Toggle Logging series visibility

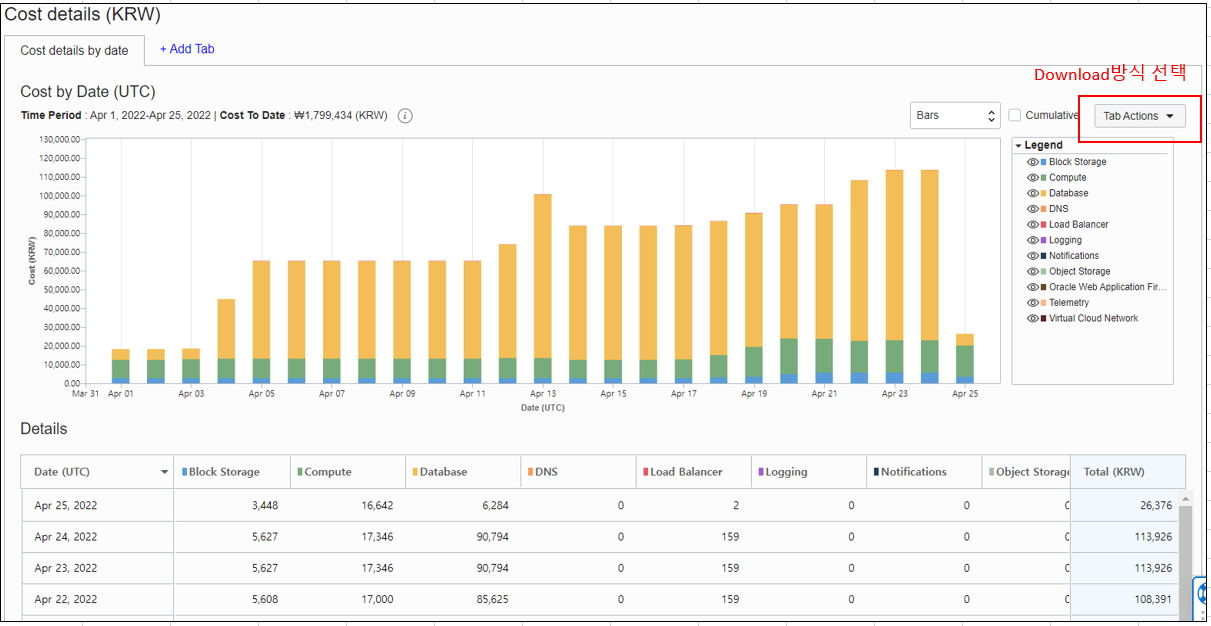point(1033,240)
